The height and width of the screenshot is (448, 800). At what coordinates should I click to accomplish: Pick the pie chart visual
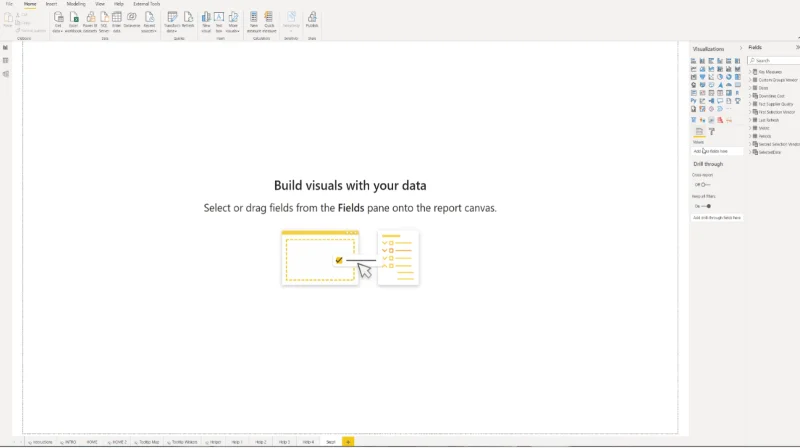pyautogui.click(x=720, y=77)
